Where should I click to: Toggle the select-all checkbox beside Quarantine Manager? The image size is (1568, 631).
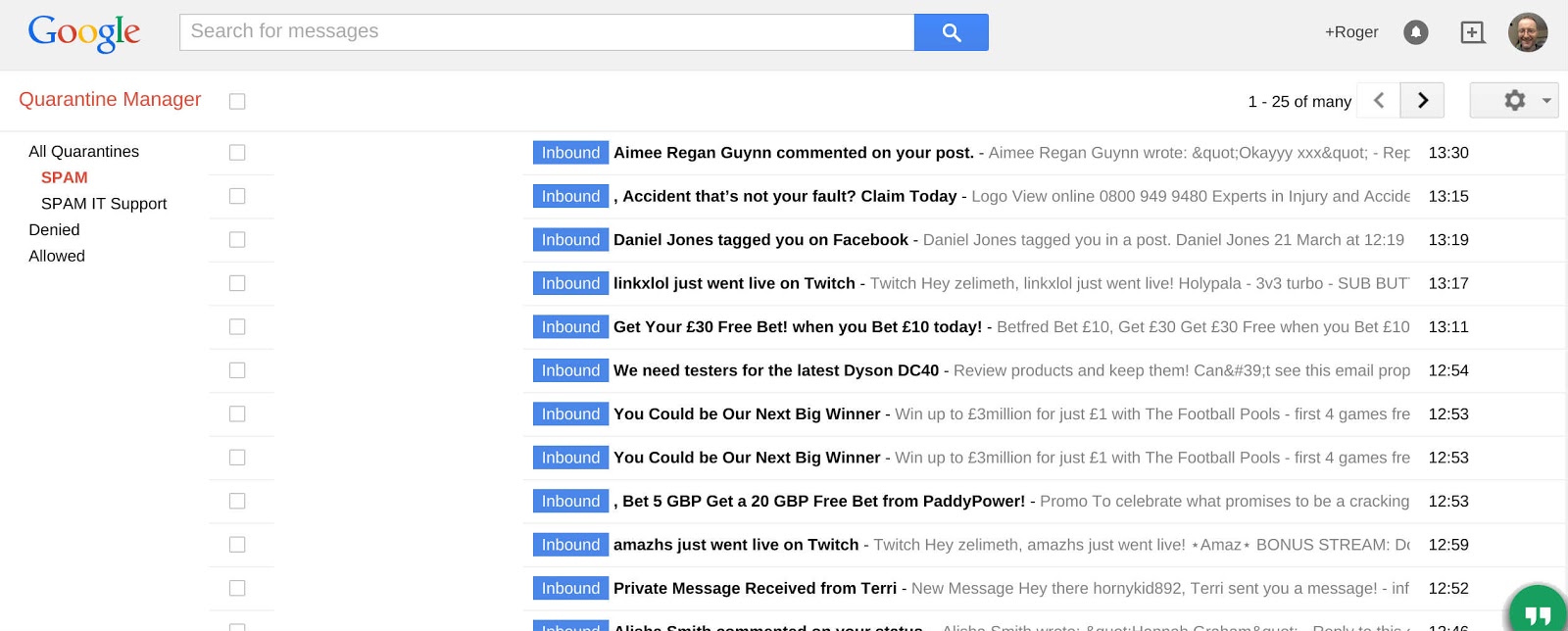pos(237,101)
